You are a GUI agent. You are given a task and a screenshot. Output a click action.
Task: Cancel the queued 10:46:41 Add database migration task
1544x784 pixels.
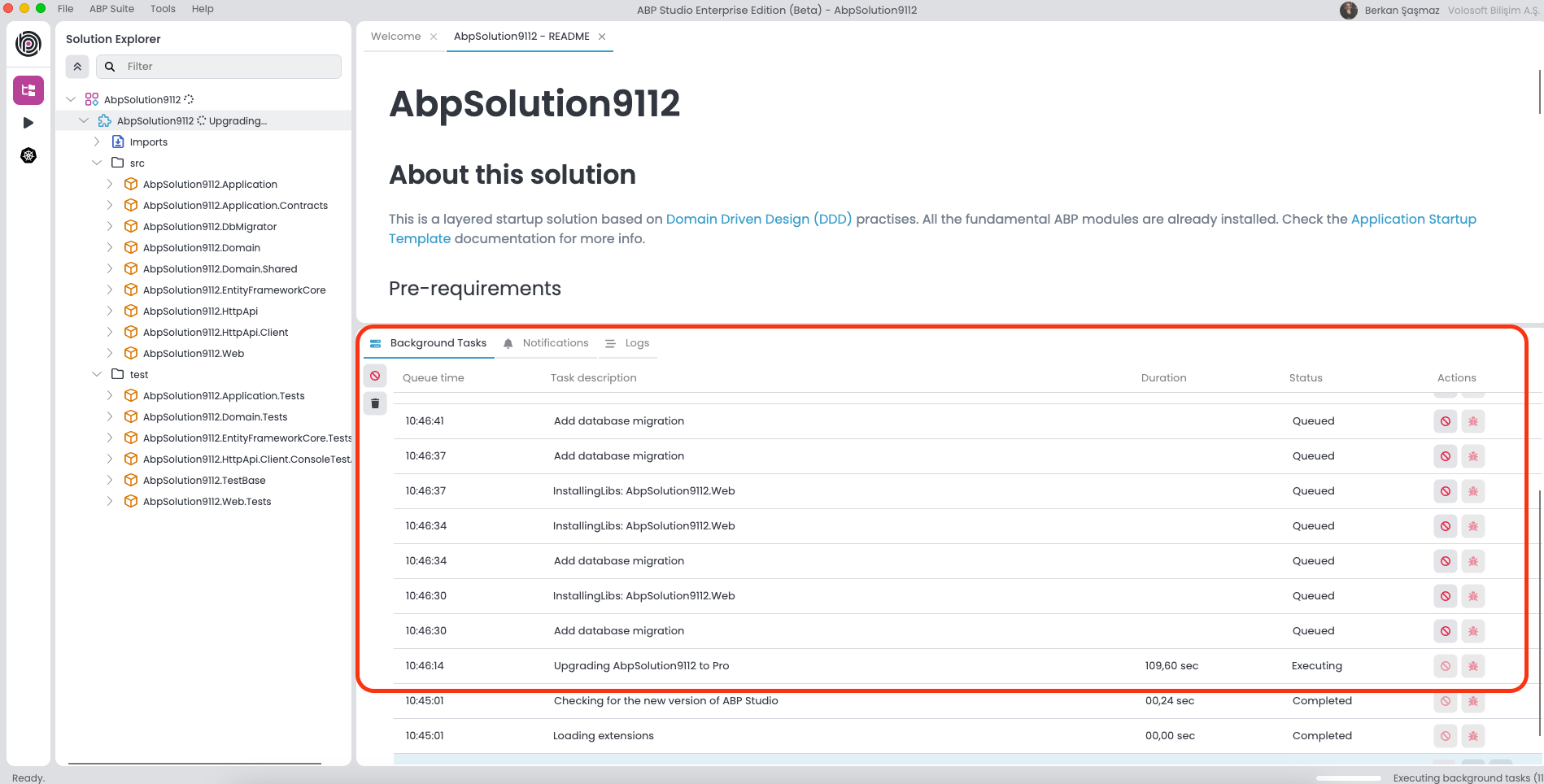pos(1445,421)
